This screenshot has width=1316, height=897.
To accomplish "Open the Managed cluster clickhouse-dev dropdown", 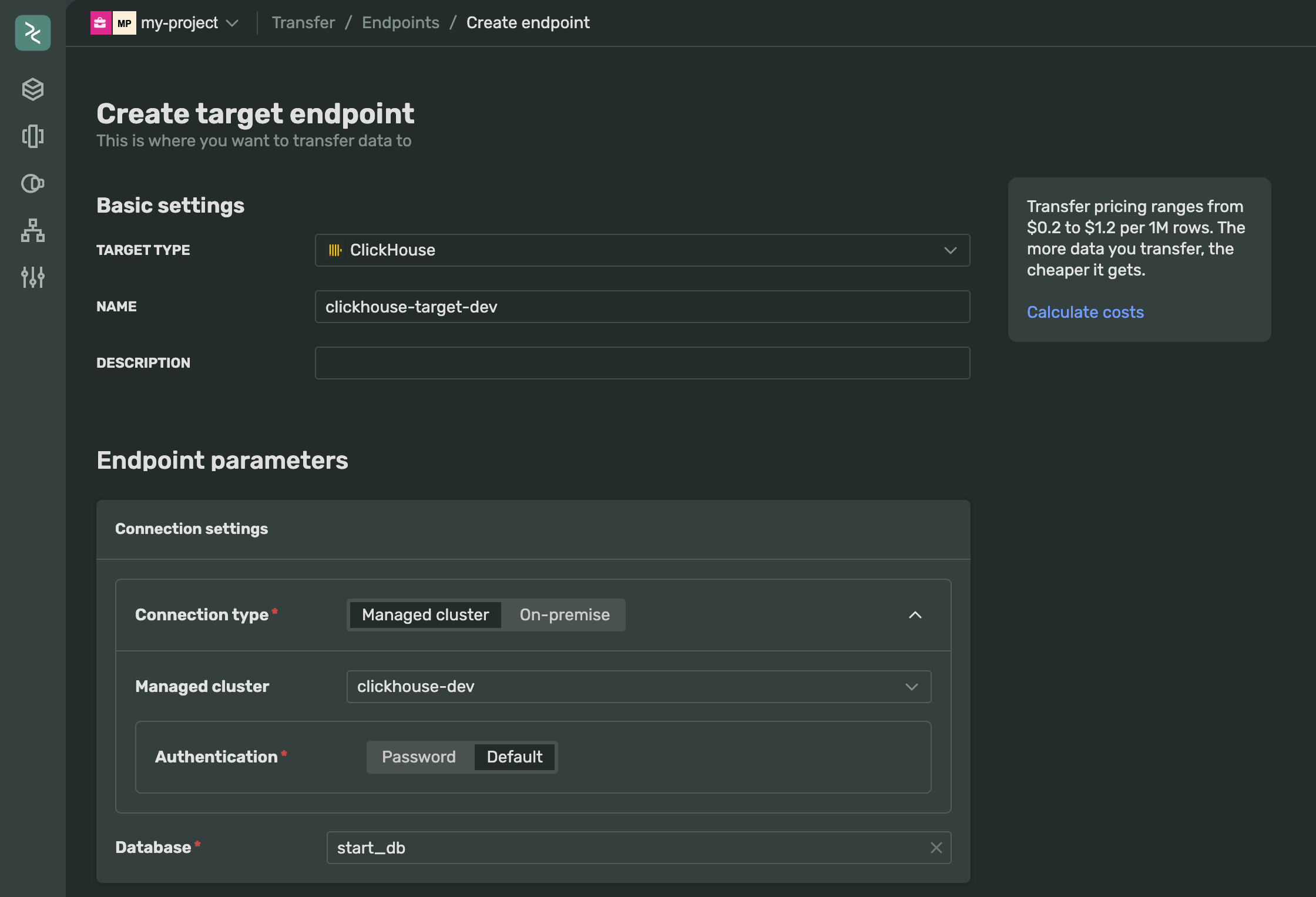I will point(639,687).
